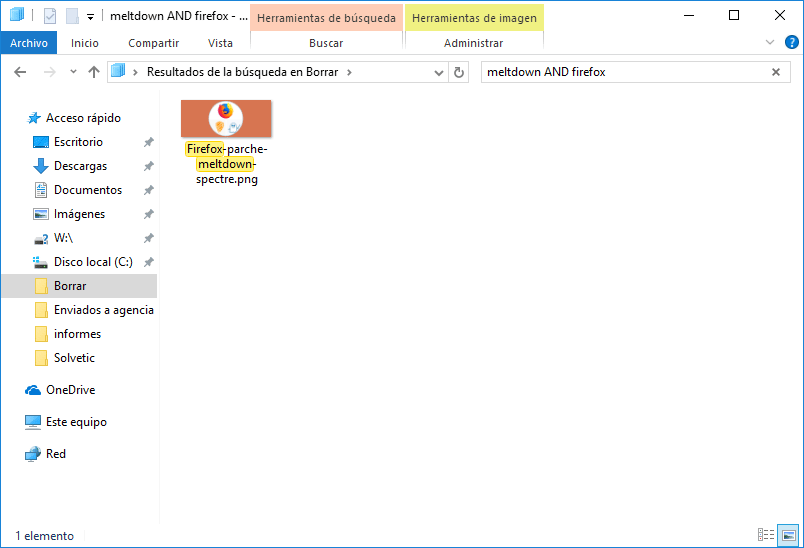Expand the address bar history dropdown
This screenshot has width=804, height=548.
tap(439, 72)
